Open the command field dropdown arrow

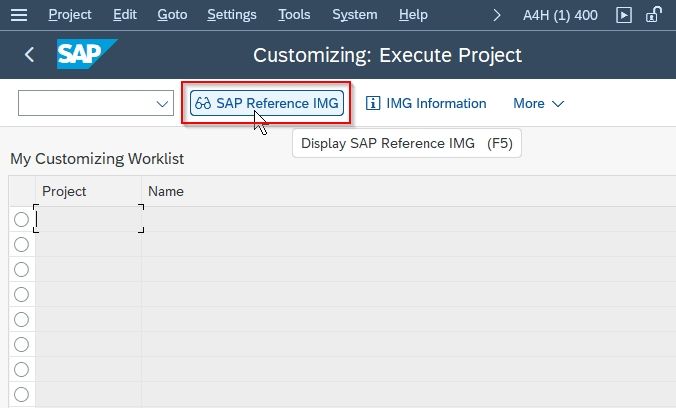point(162,104)
